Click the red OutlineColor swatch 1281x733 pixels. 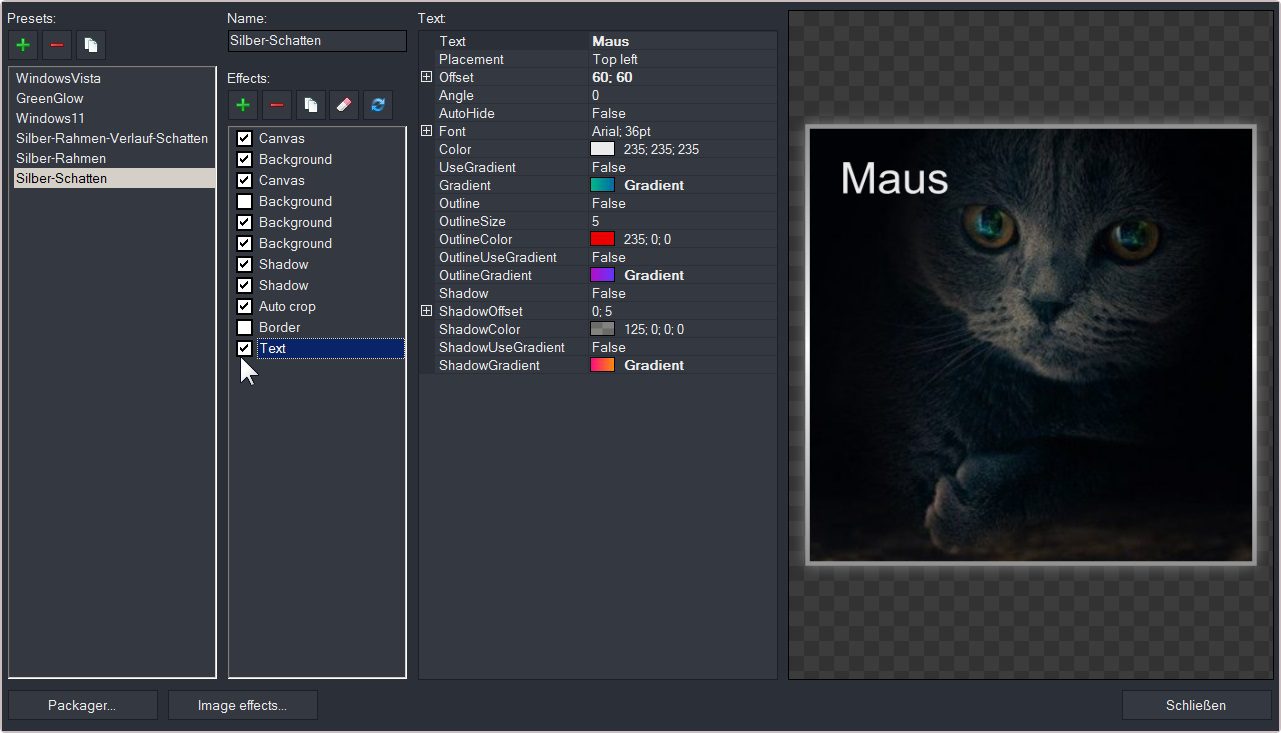point(602,239)
